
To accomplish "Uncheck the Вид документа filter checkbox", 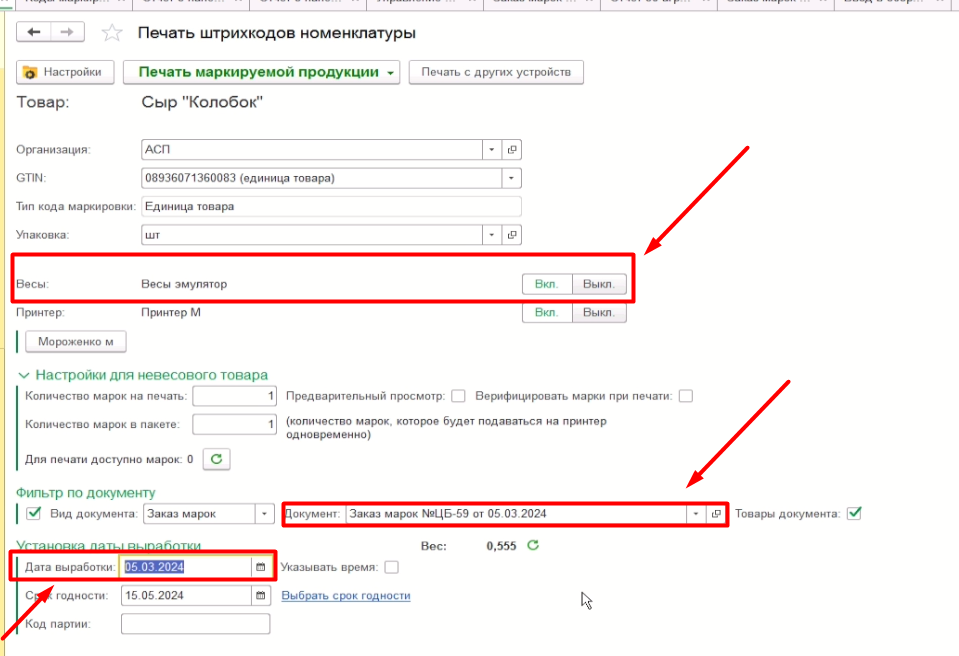I will click(34, 514).
